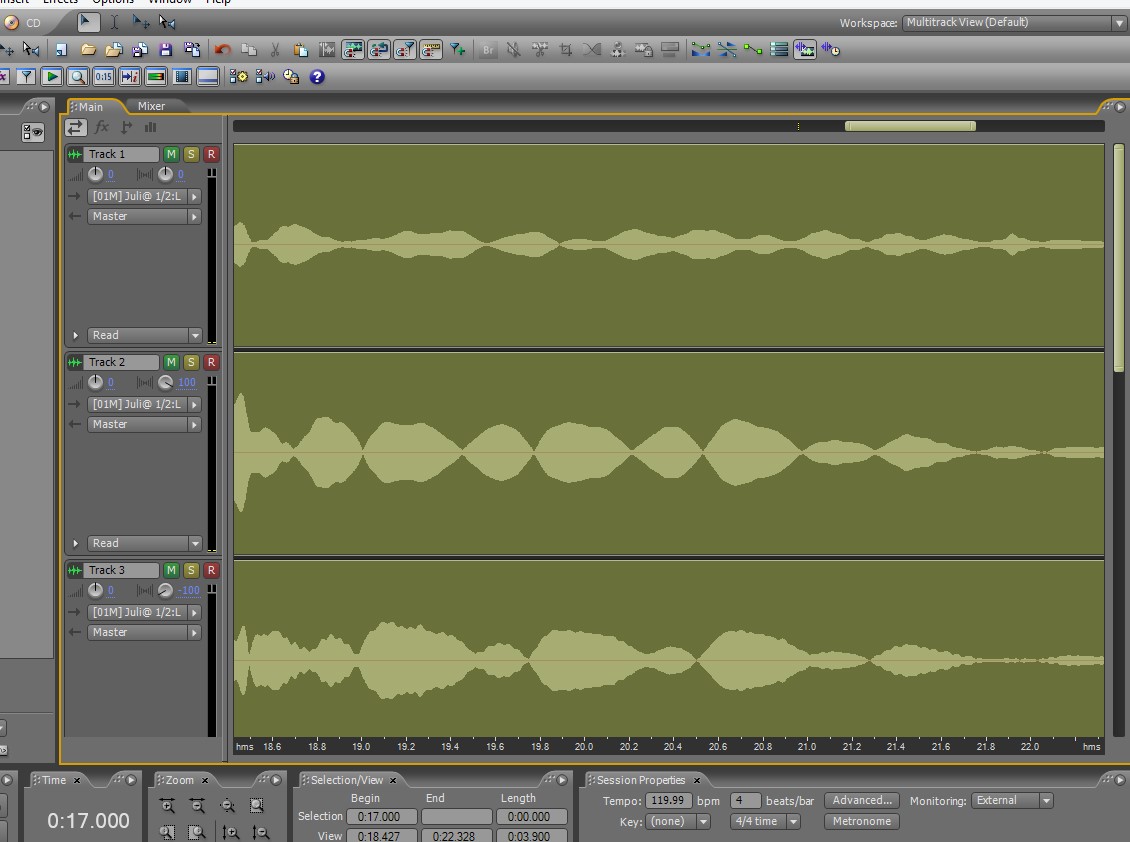Click the purple Save Session disk icon

(166, 50)
